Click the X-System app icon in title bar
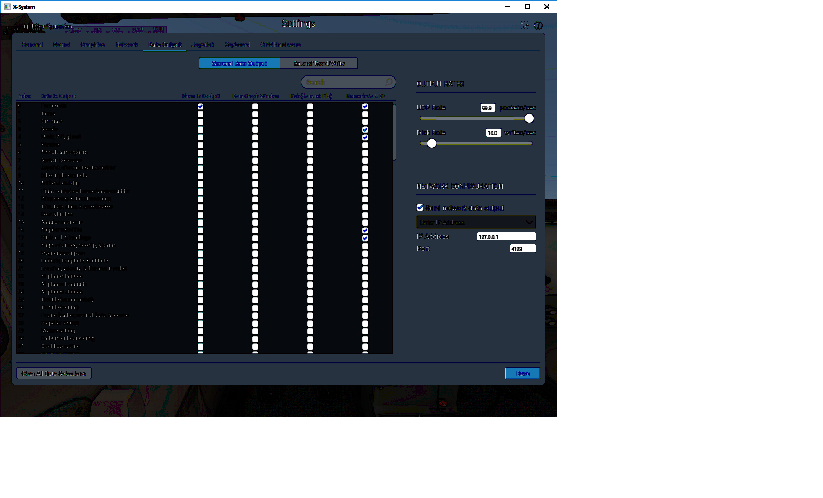 (7, 7)
